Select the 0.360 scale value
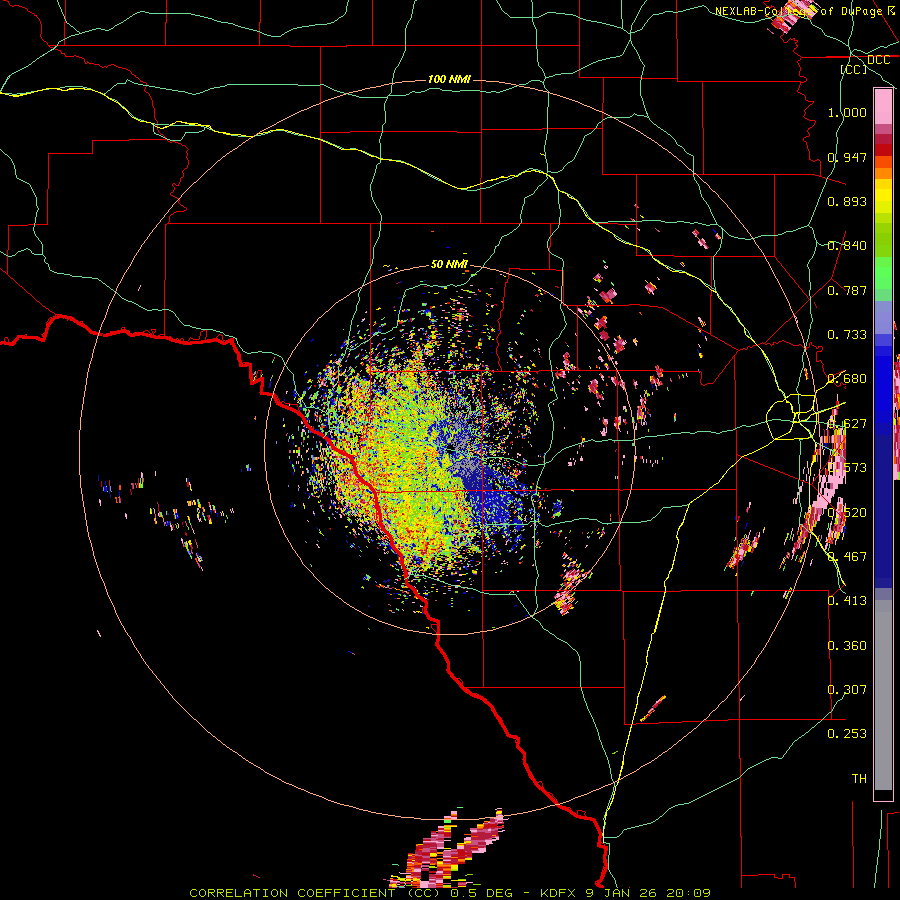 point(847,646)
